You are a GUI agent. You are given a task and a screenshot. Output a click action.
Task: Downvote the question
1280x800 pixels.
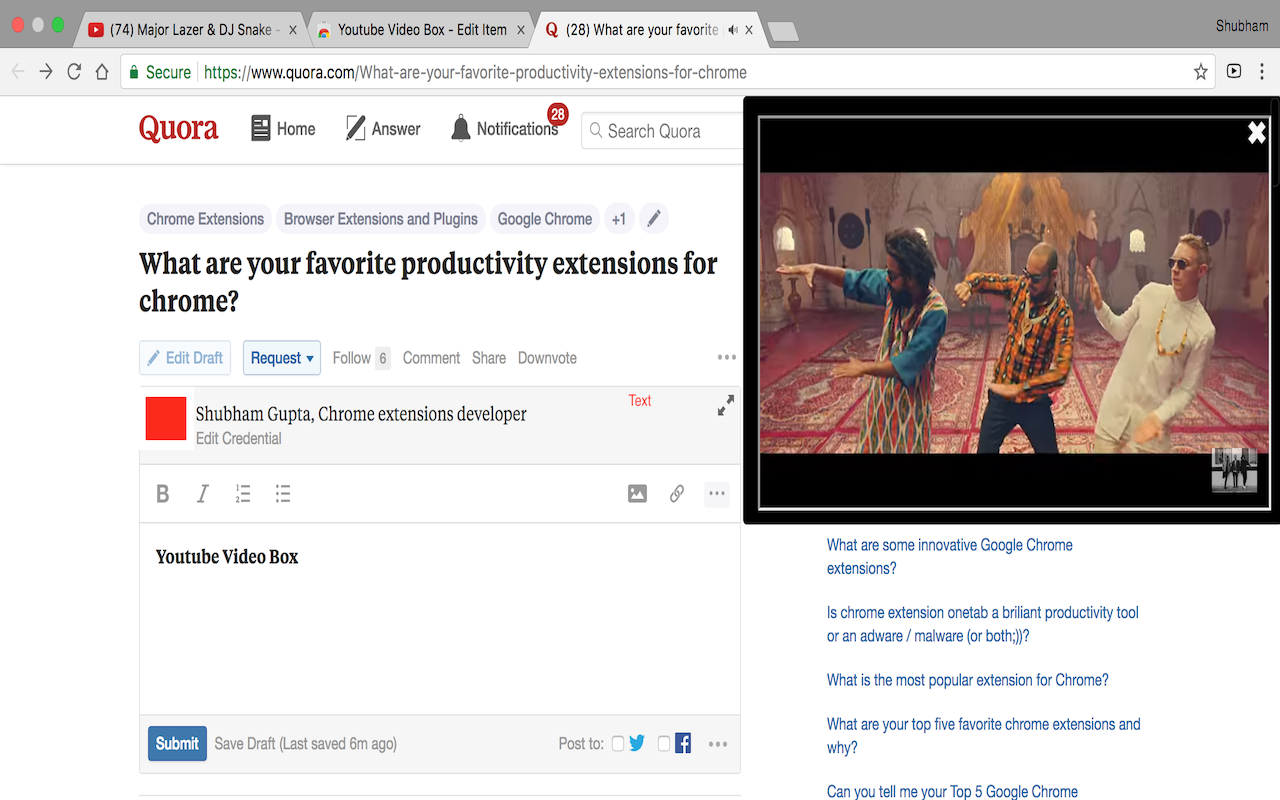coord(547,358)
